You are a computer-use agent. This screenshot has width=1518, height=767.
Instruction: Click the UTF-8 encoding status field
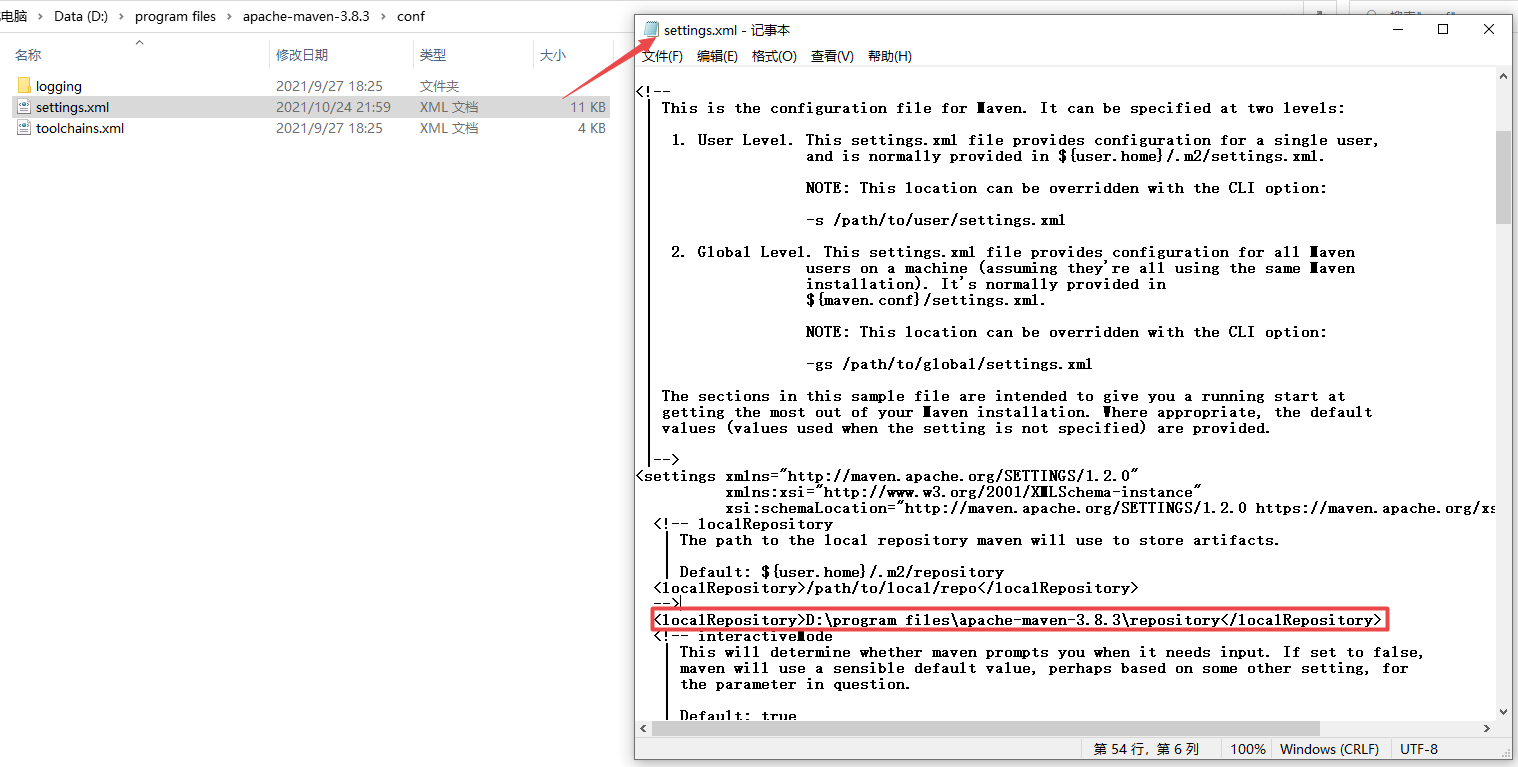coord(1419,749)
